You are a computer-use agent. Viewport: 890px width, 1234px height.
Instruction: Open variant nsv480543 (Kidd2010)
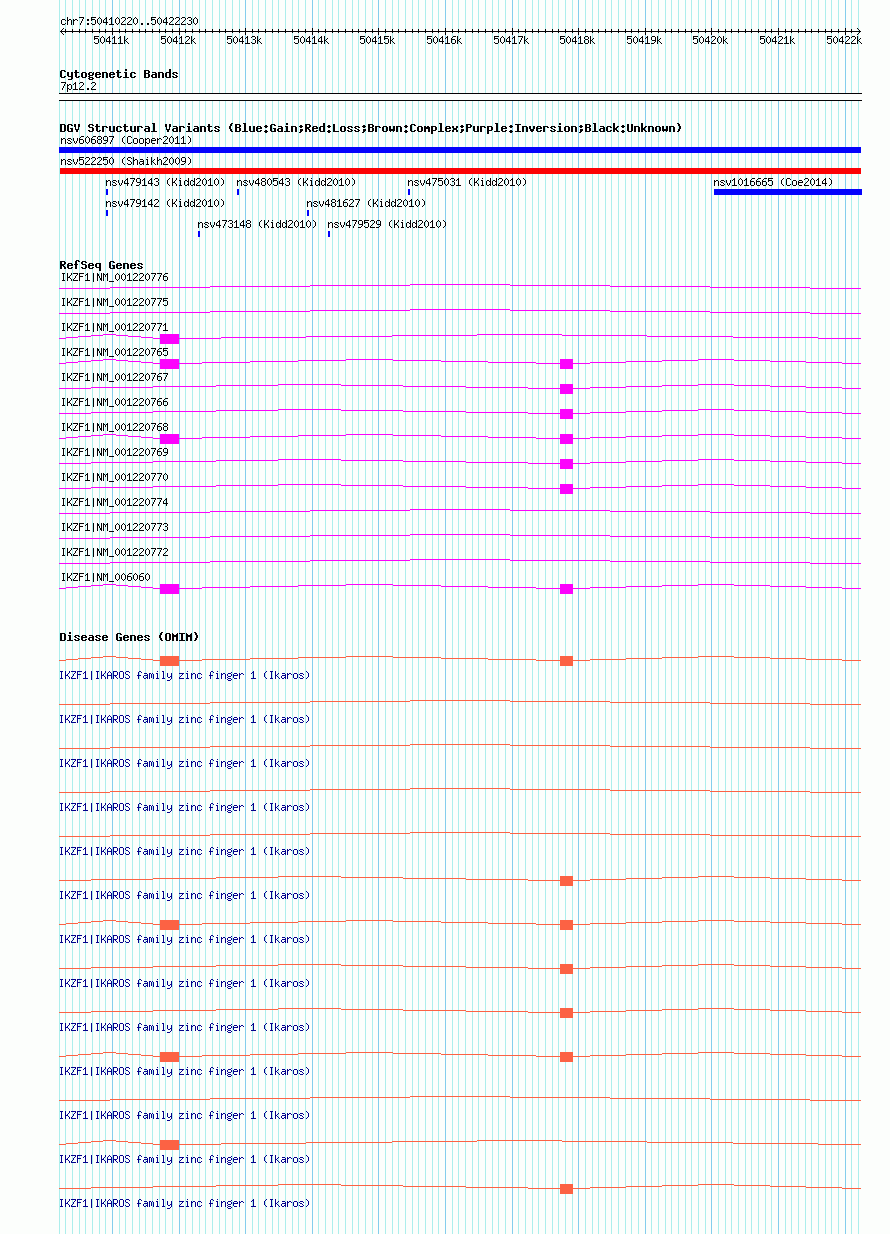295,182
